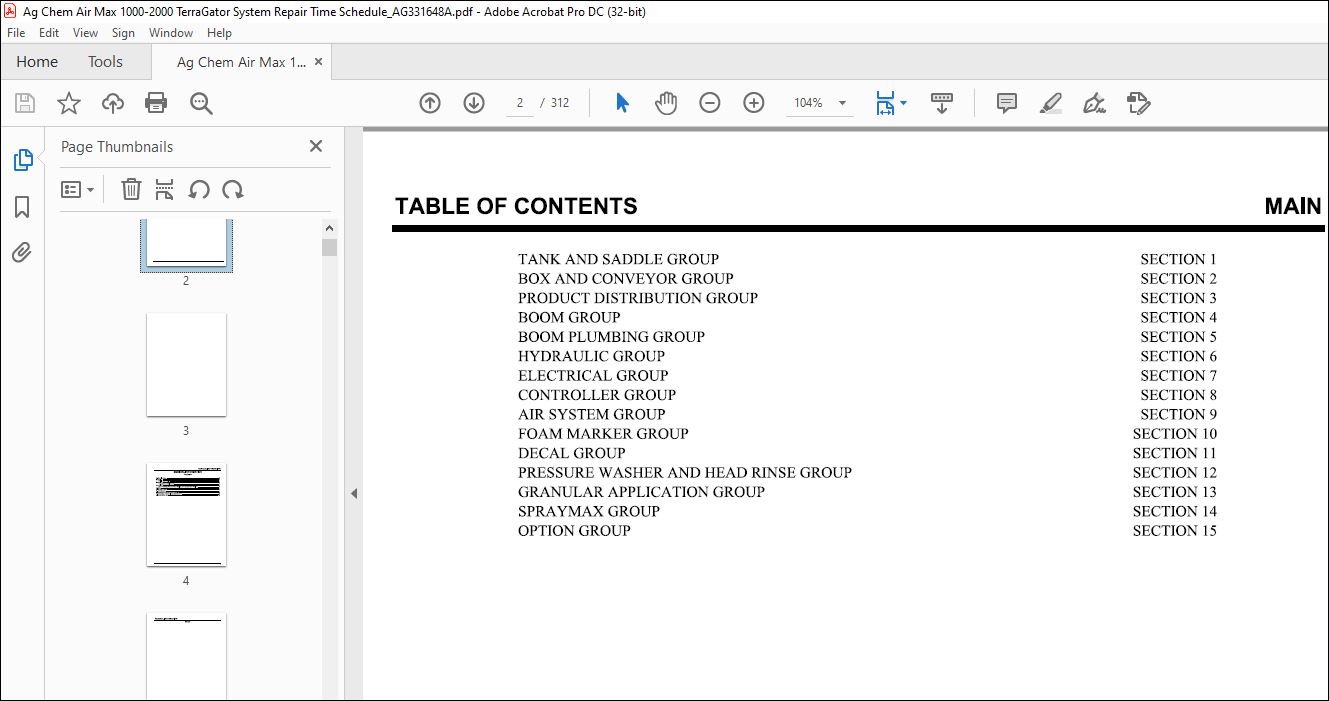Open the File menu
This screenshot has height=701, width=1329.
tap(16, 33)
